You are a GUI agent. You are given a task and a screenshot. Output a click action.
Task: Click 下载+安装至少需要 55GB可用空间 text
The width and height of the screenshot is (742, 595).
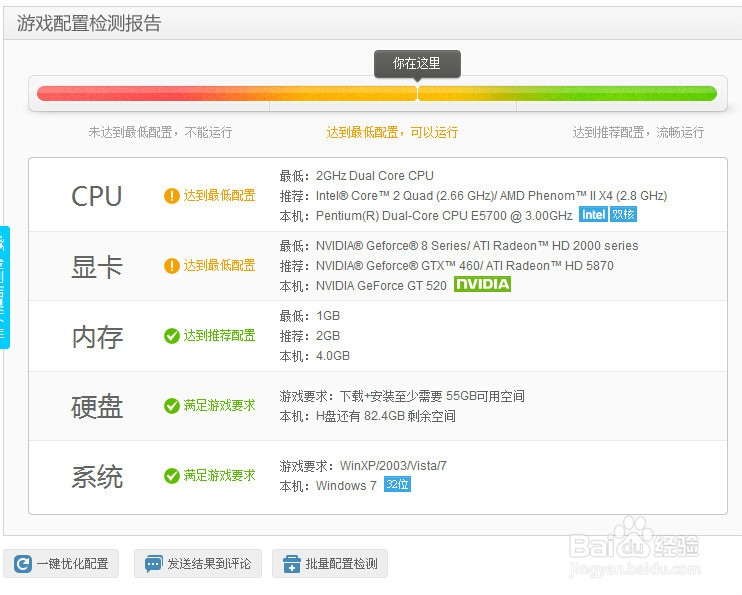coord(432,396)
